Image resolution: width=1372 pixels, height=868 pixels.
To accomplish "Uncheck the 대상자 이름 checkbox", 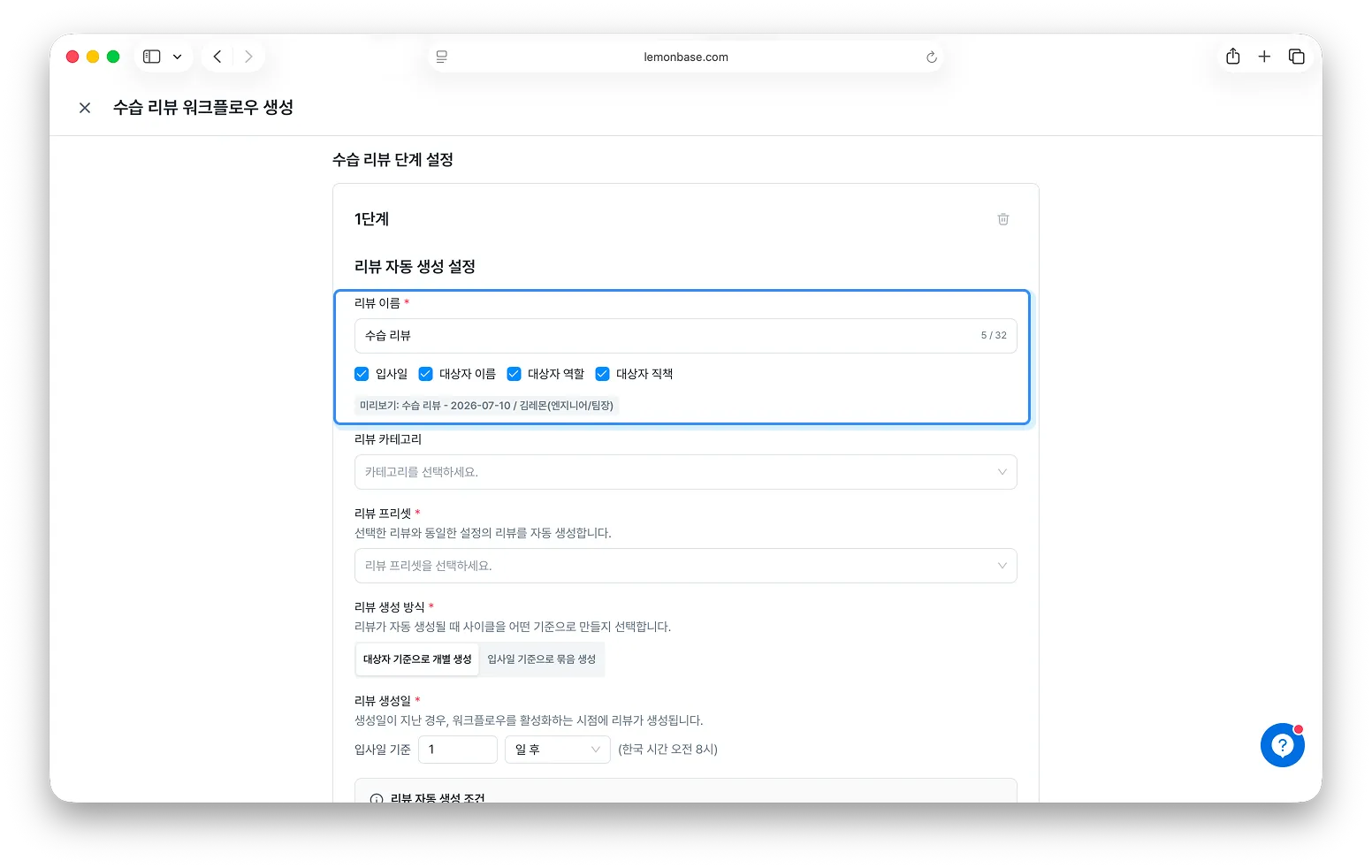I will pyautogui.click(x=425, y=374).
